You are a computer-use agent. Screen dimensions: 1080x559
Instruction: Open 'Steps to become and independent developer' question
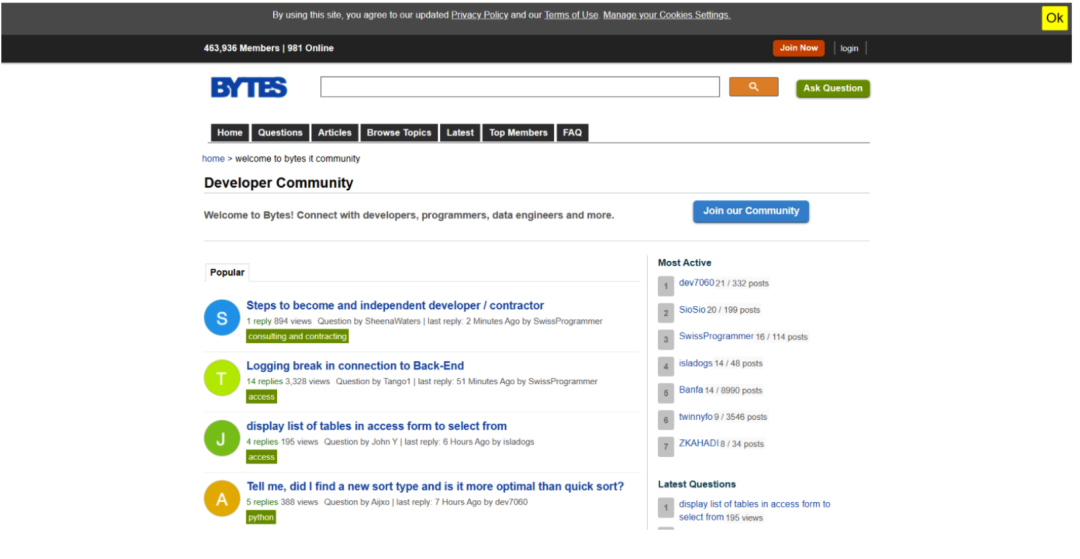pos(395,306)
